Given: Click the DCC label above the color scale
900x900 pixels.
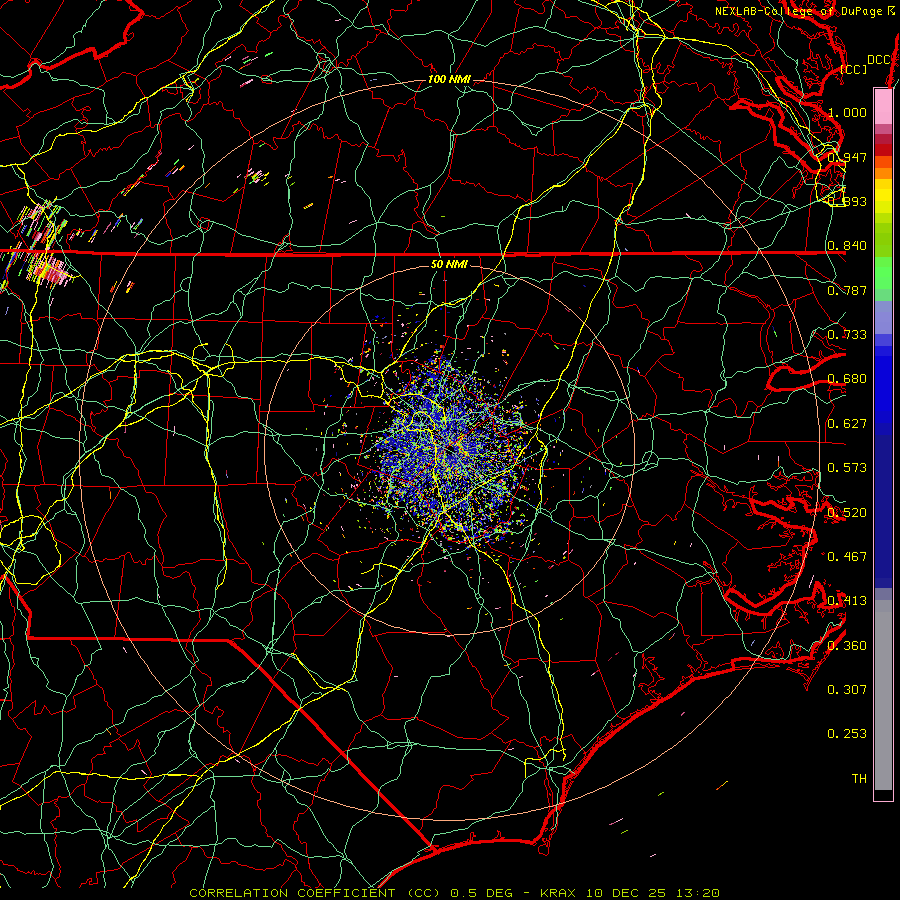Looking at the screenshot, I should 878,59.
